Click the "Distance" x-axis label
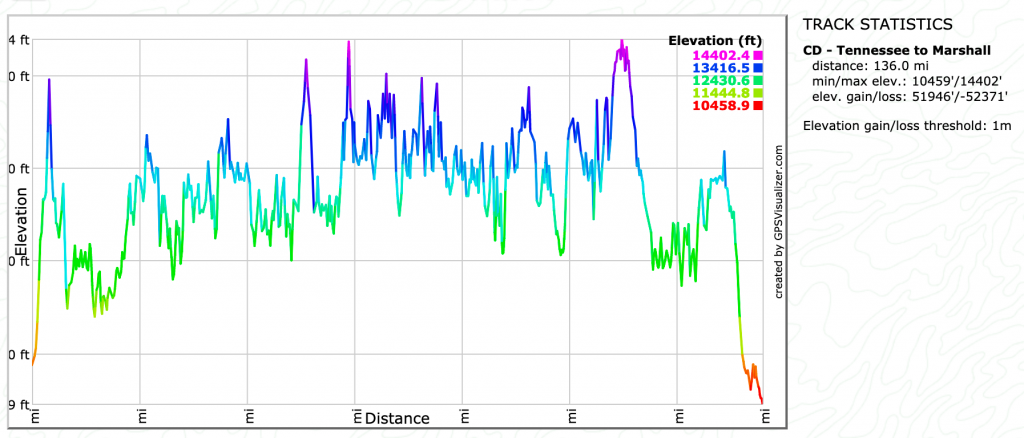Image resolution: width=1024 pixels, height=438 pixels. pyautogui.click(x=396, y=418)
